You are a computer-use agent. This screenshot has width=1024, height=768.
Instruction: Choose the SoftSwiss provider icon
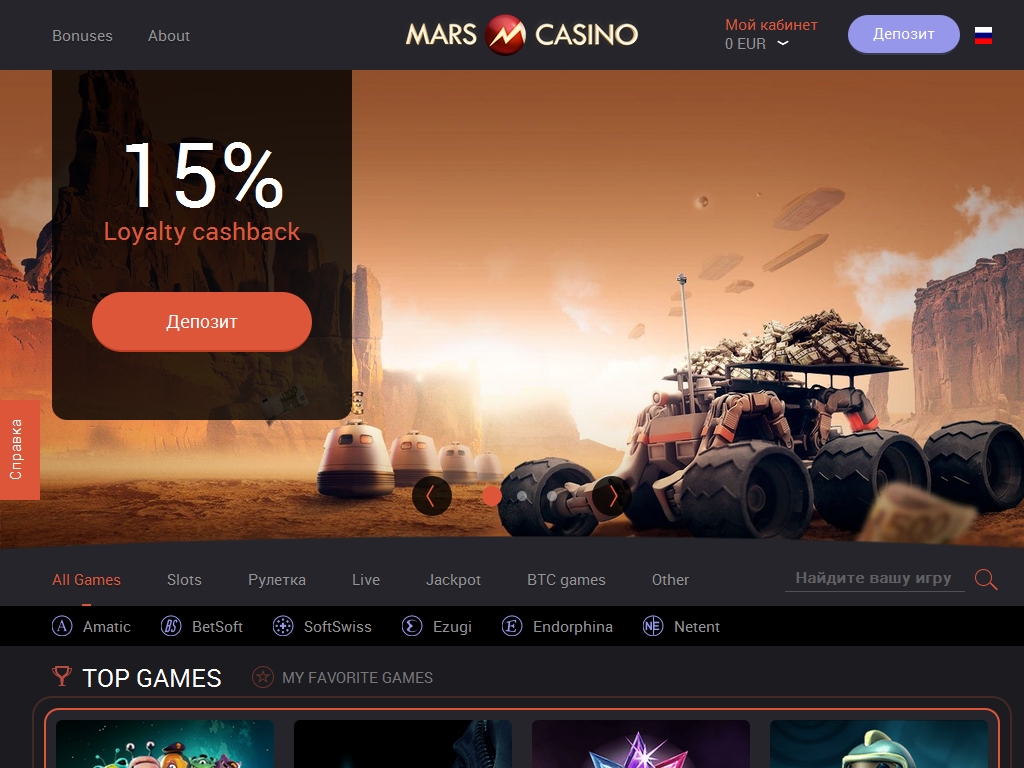(283, 626)
